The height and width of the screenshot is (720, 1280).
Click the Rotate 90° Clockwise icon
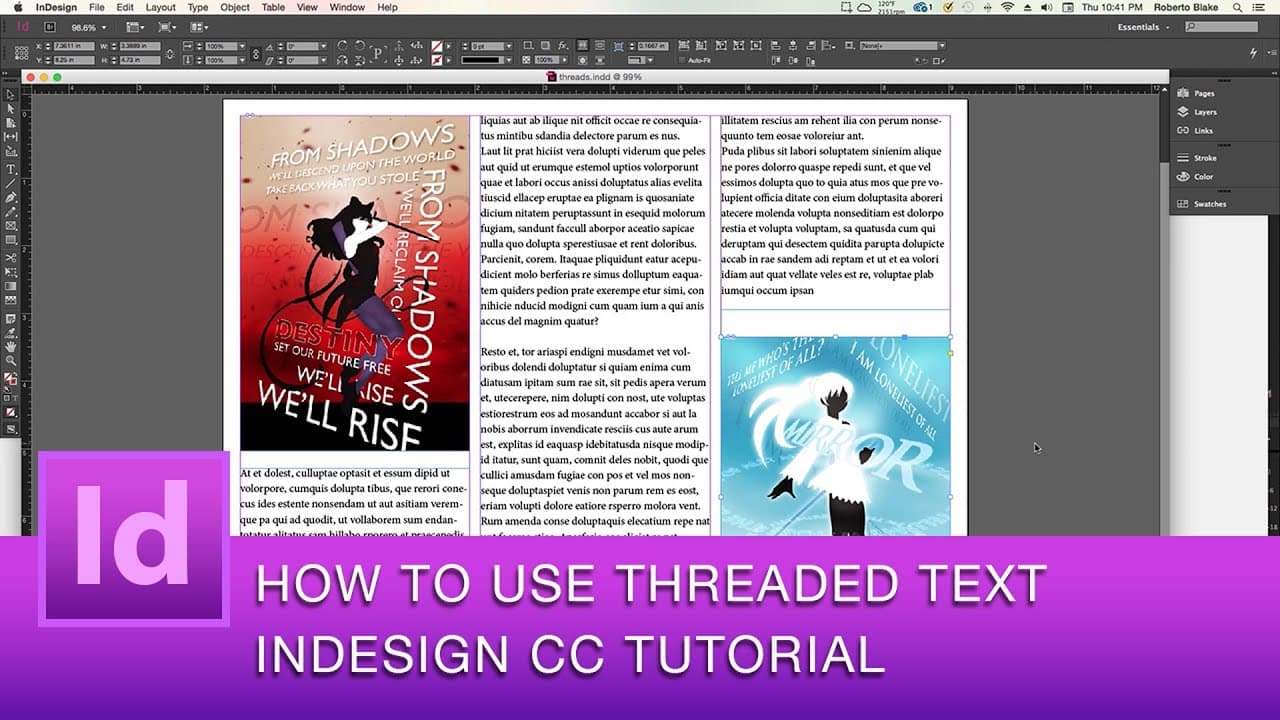343,46
